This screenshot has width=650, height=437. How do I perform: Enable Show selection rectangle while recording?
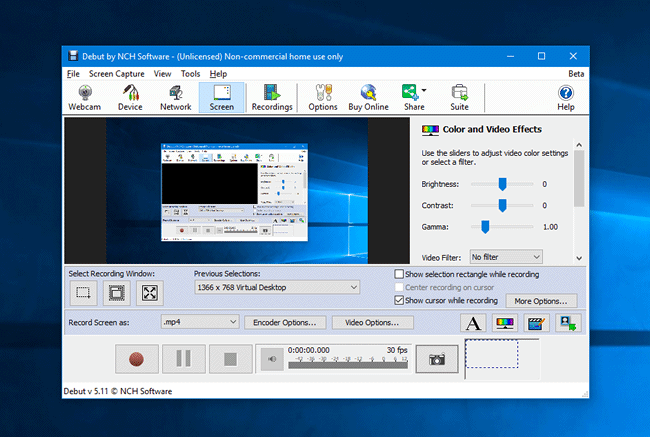click(399, 274)
